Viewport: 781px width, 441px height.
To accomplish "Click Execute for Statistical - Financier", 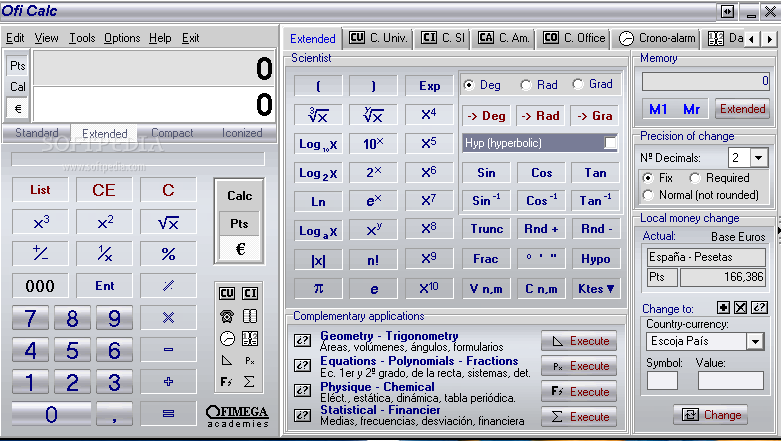I will point(579,417).
